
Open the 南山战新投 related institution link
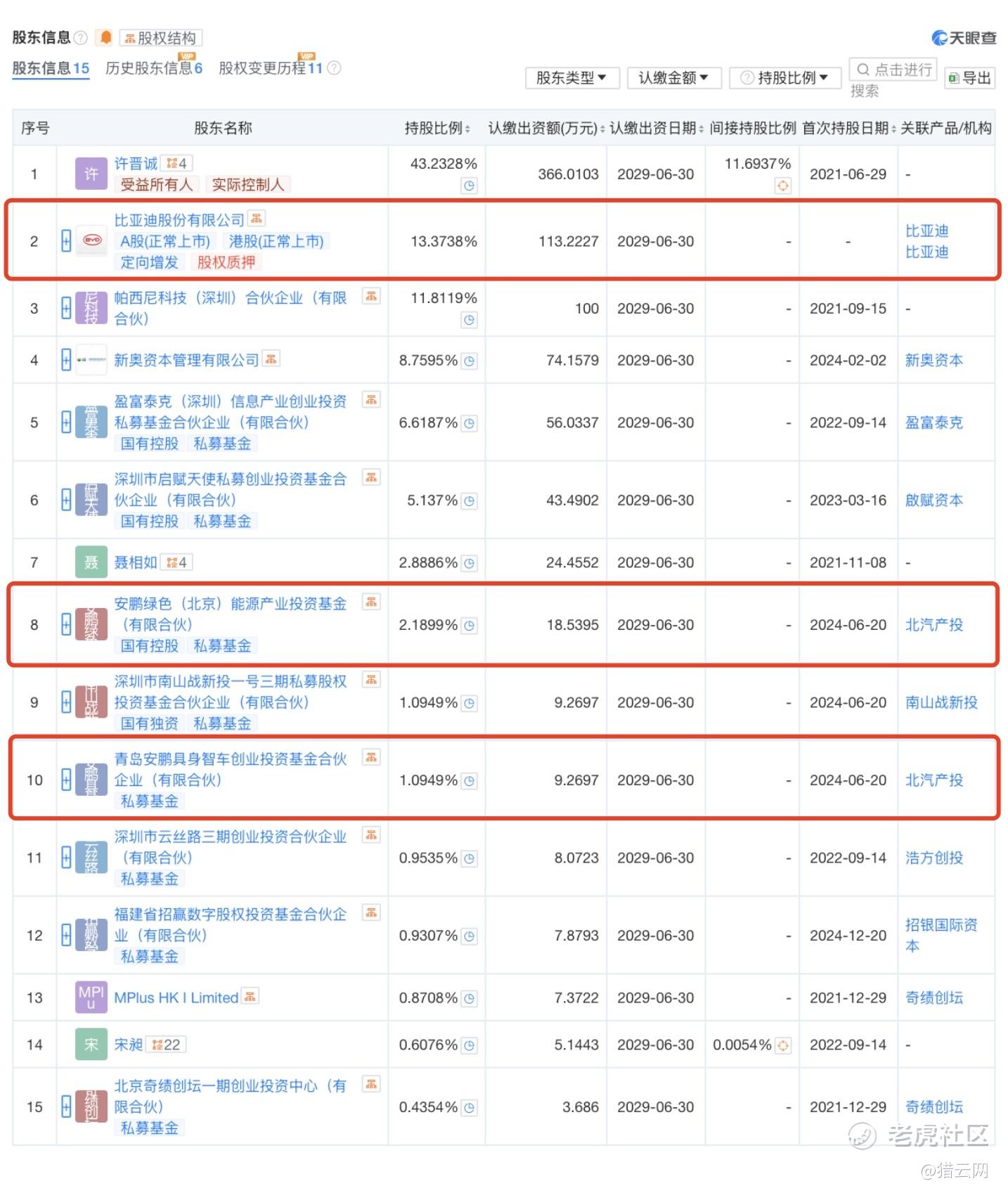click(x=941, y=702)
